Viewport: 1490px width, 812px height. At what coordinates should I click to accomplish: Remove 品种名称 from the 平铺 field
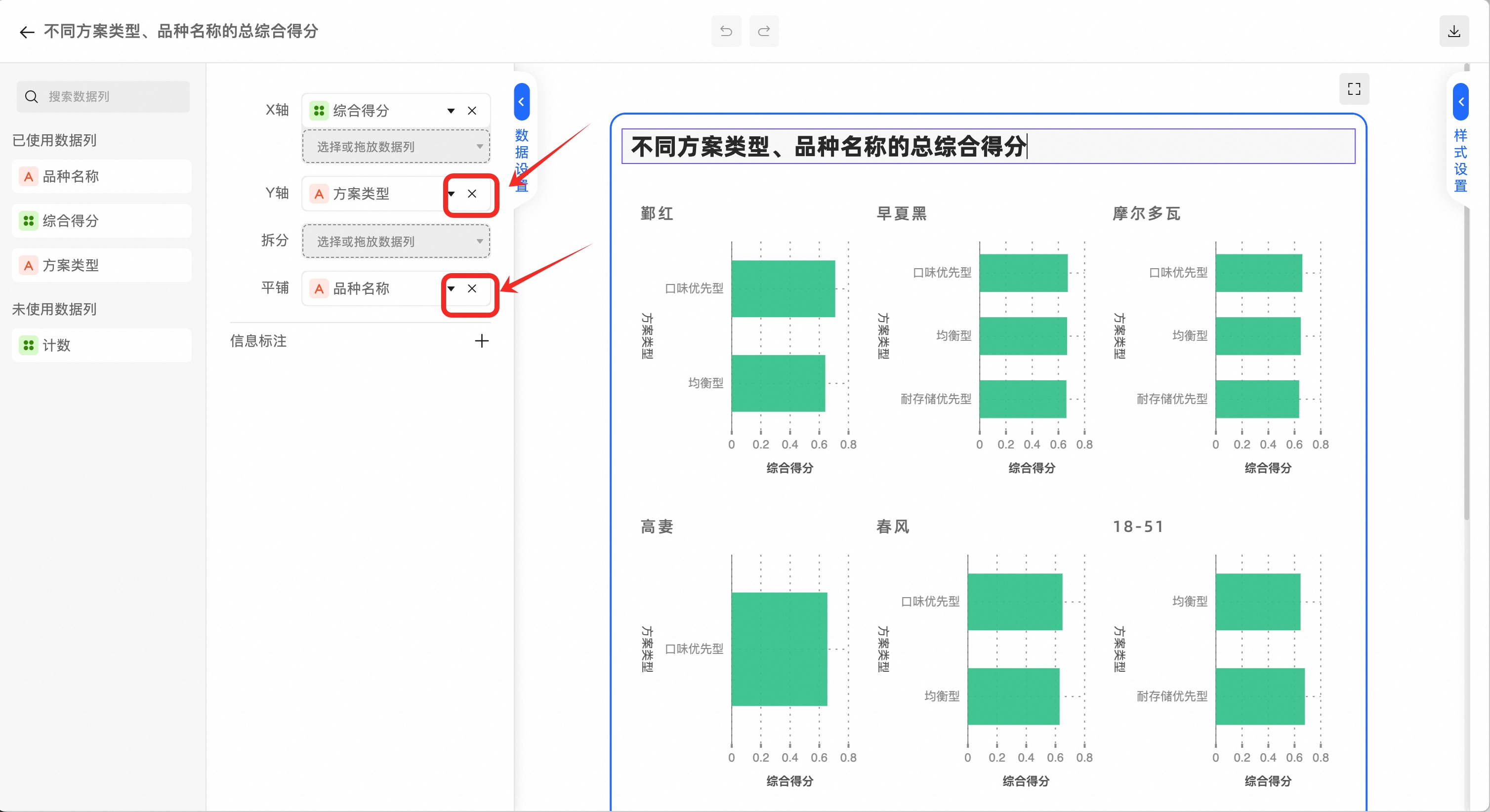(472, 288)
